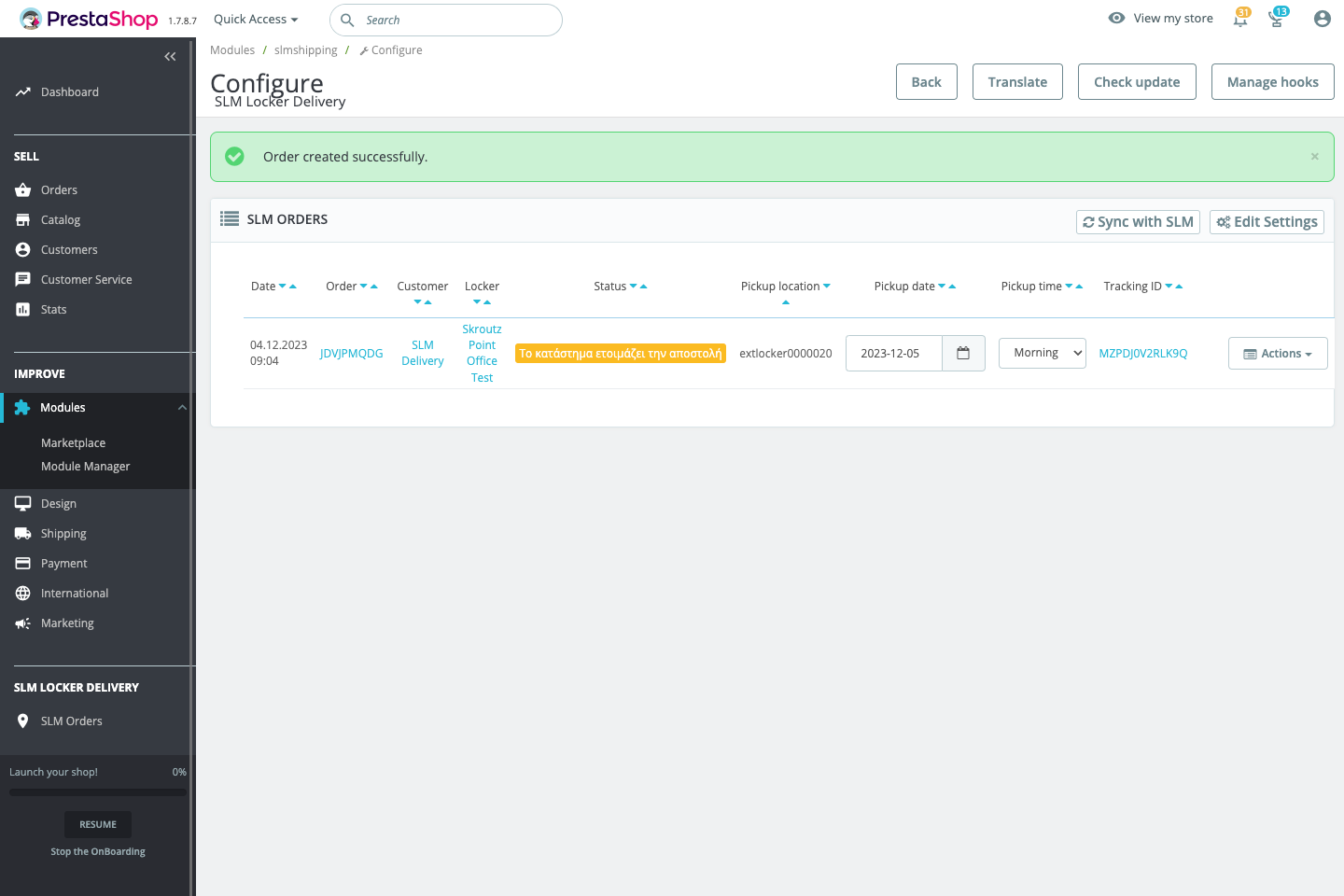Click the Orders basket icon
This screenshot has width=1344, height=896.
23,189
